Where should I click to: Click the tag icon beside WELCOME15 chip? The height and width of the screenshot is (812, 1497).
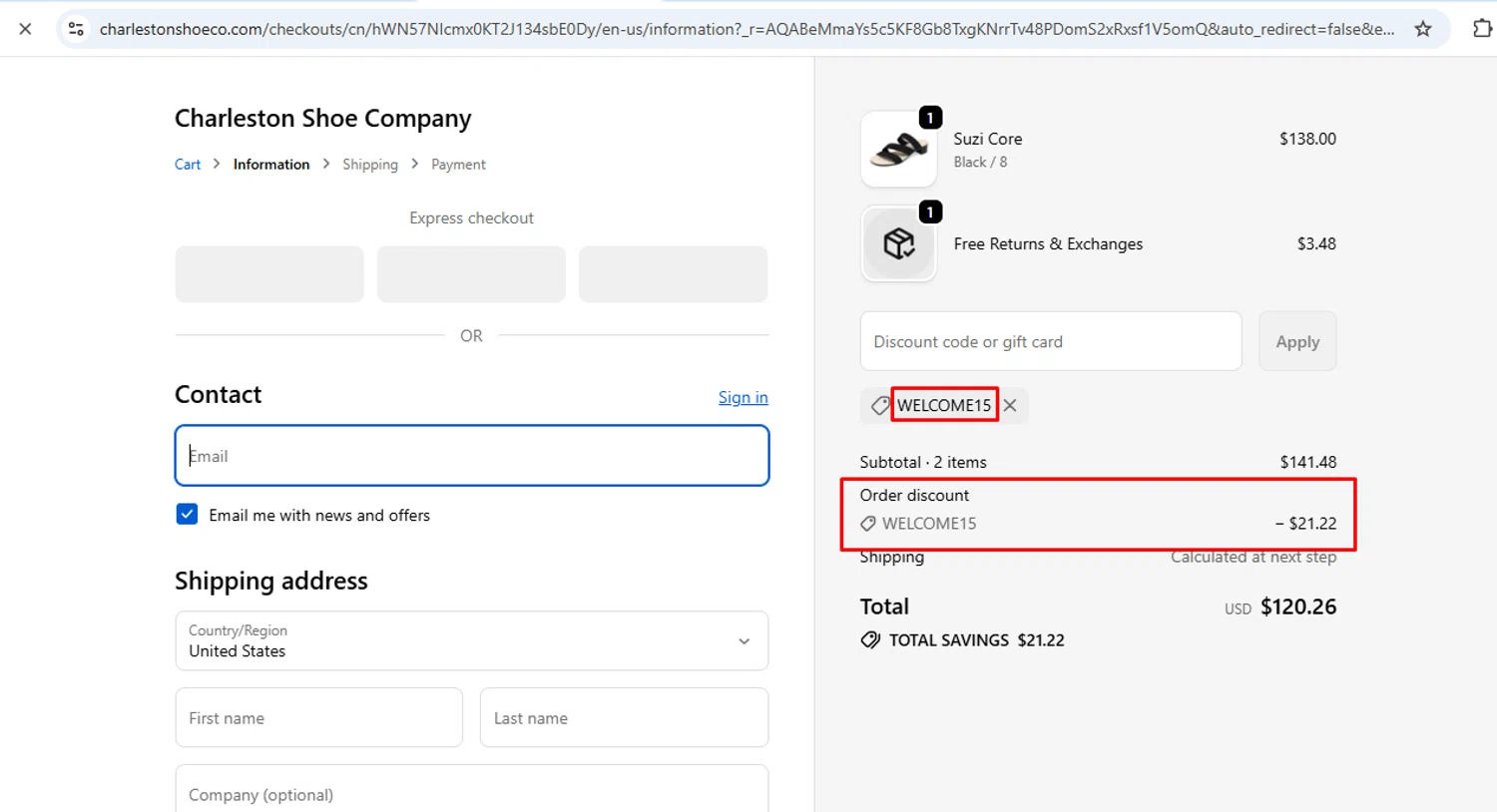coord(879,405)
